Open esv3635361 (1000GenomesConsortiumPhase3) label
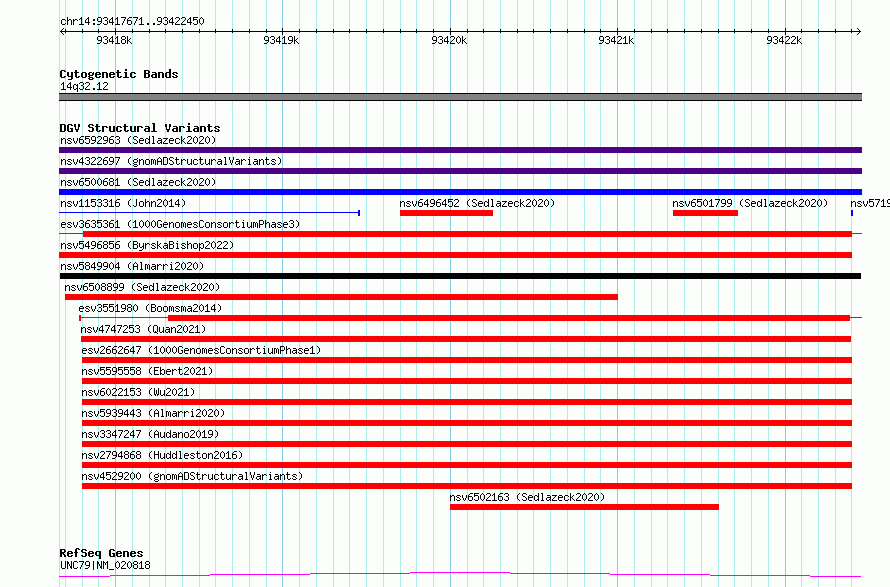890x587 pixels. [180, 224]
